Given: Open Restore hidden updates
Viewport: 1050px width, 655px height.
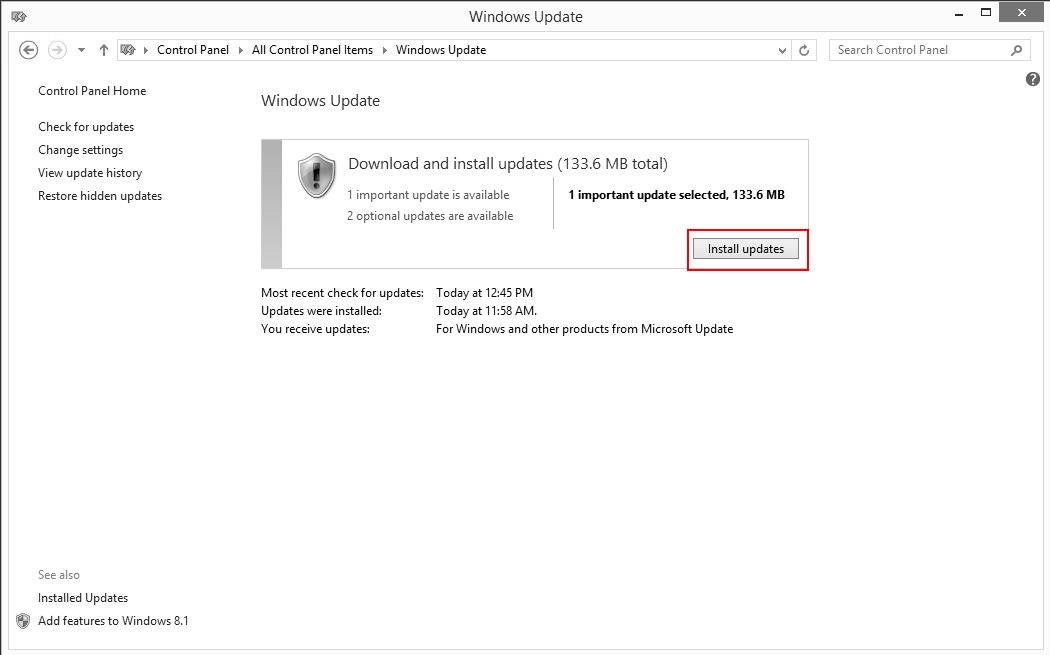Looking at the screenshot, I should click(x=100, y=196).
